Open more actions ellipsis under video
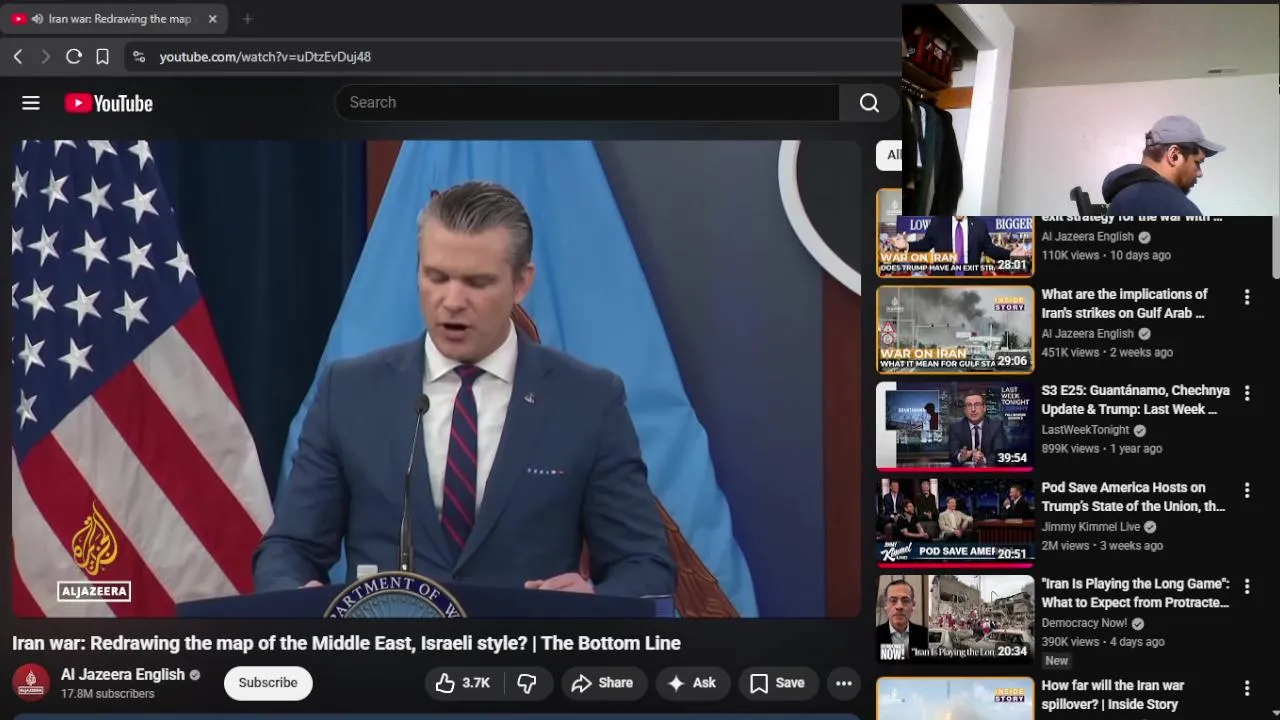The image size is (1280, 720). (x=843, y=683)
